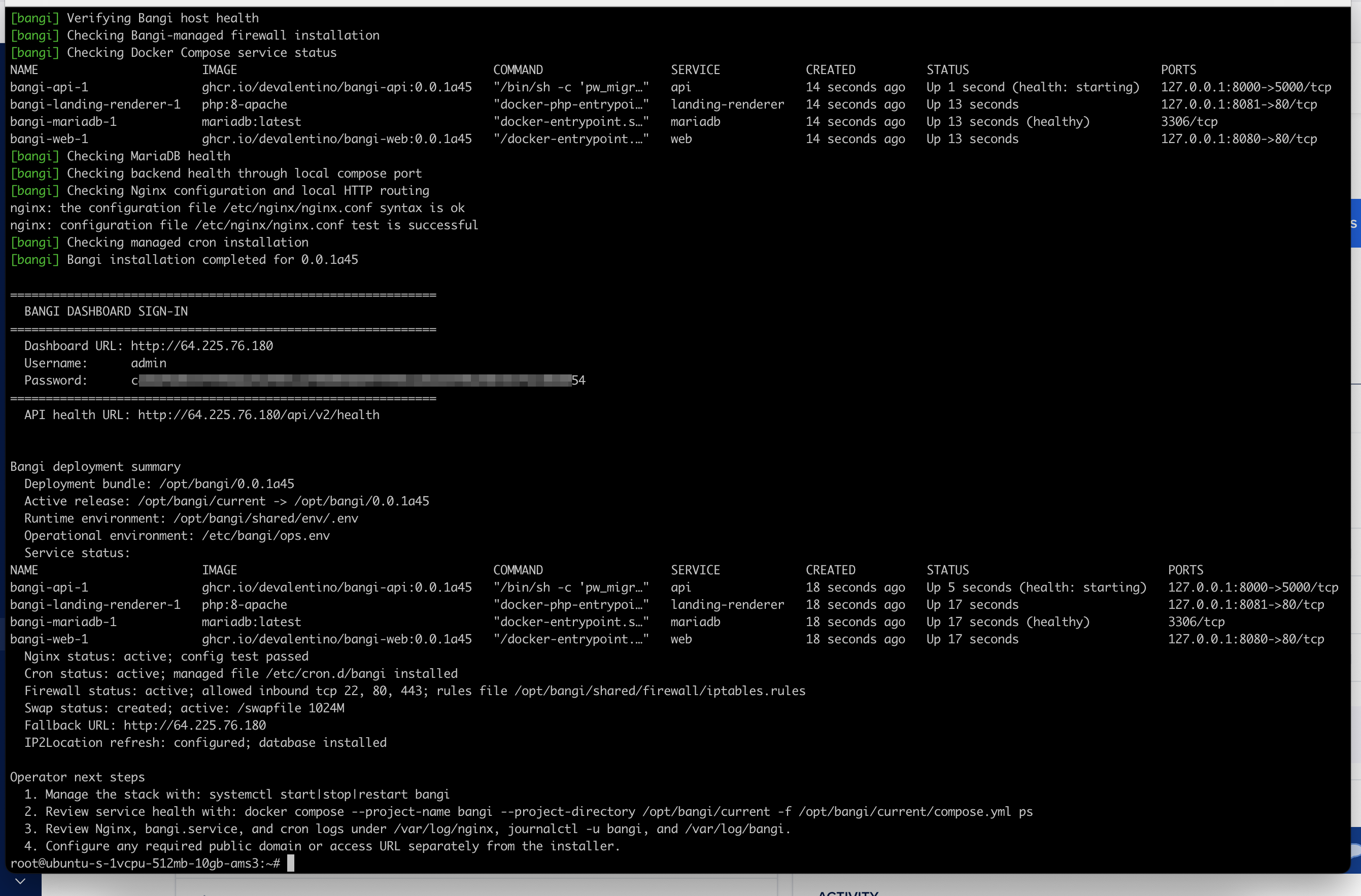The height and width of the screenshot is (896, 1361).
Task: Click 'Up 17 seconds (healthy)' mariadb status
Action: (x=1008, y=622)
